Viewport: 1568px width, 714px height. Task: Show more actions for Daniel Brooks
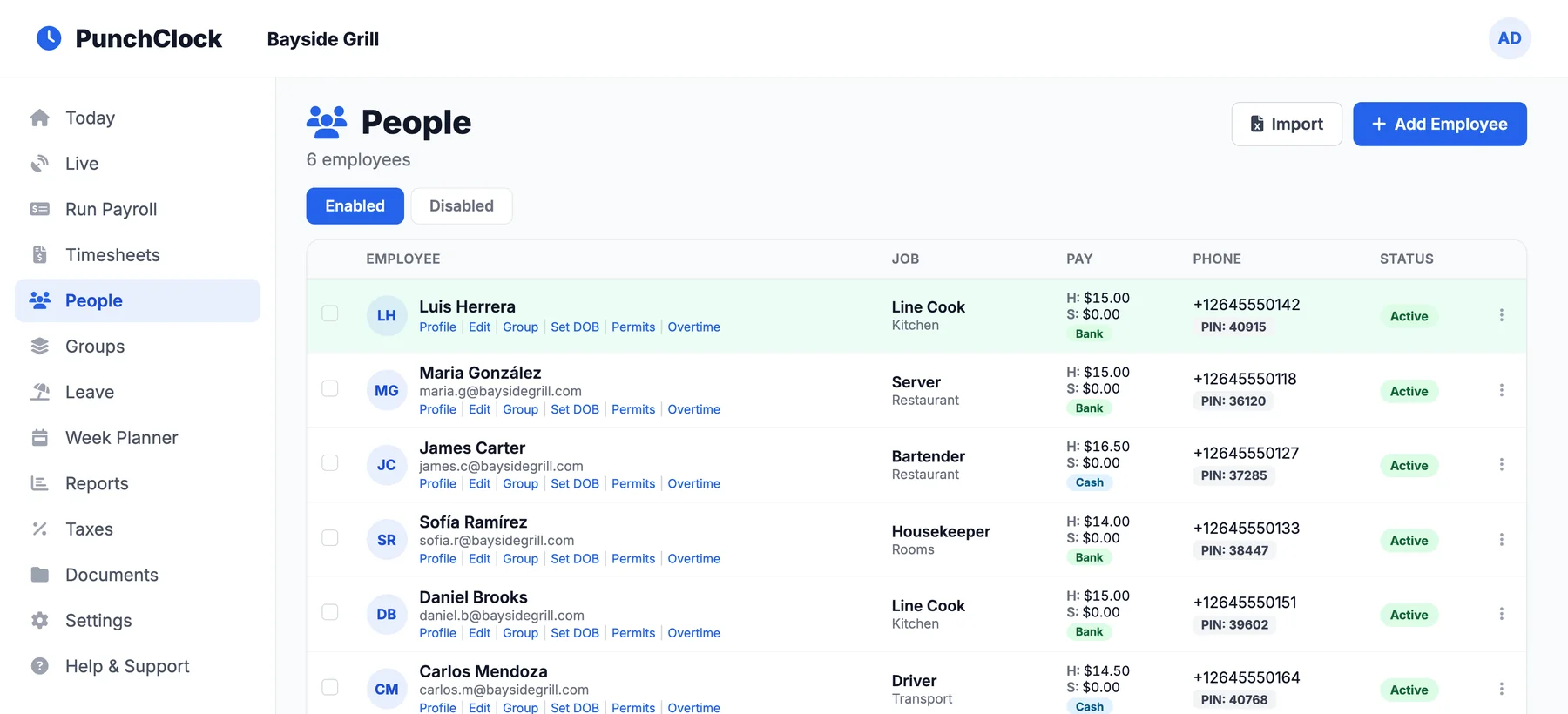[1502, 614]
